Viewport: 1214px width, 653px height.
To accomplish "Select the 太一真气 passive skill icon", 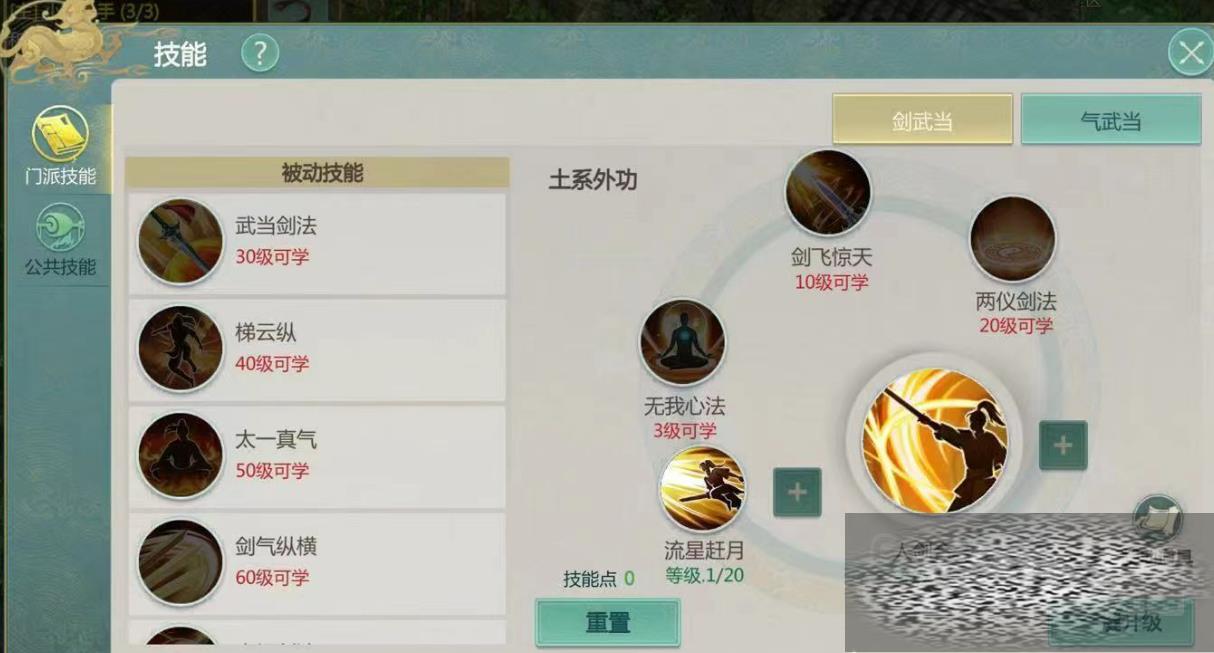I will (x=181, y=455).
